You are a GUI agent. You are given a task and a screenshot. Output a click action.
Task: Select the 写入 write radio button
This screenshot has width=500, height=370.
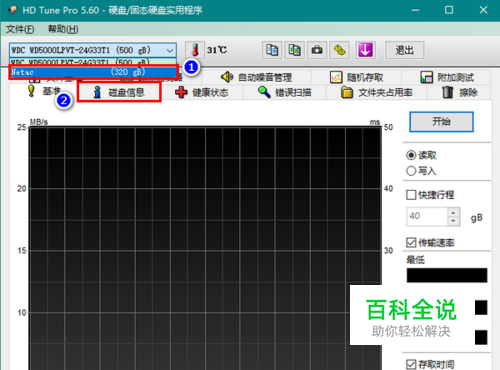411,171
